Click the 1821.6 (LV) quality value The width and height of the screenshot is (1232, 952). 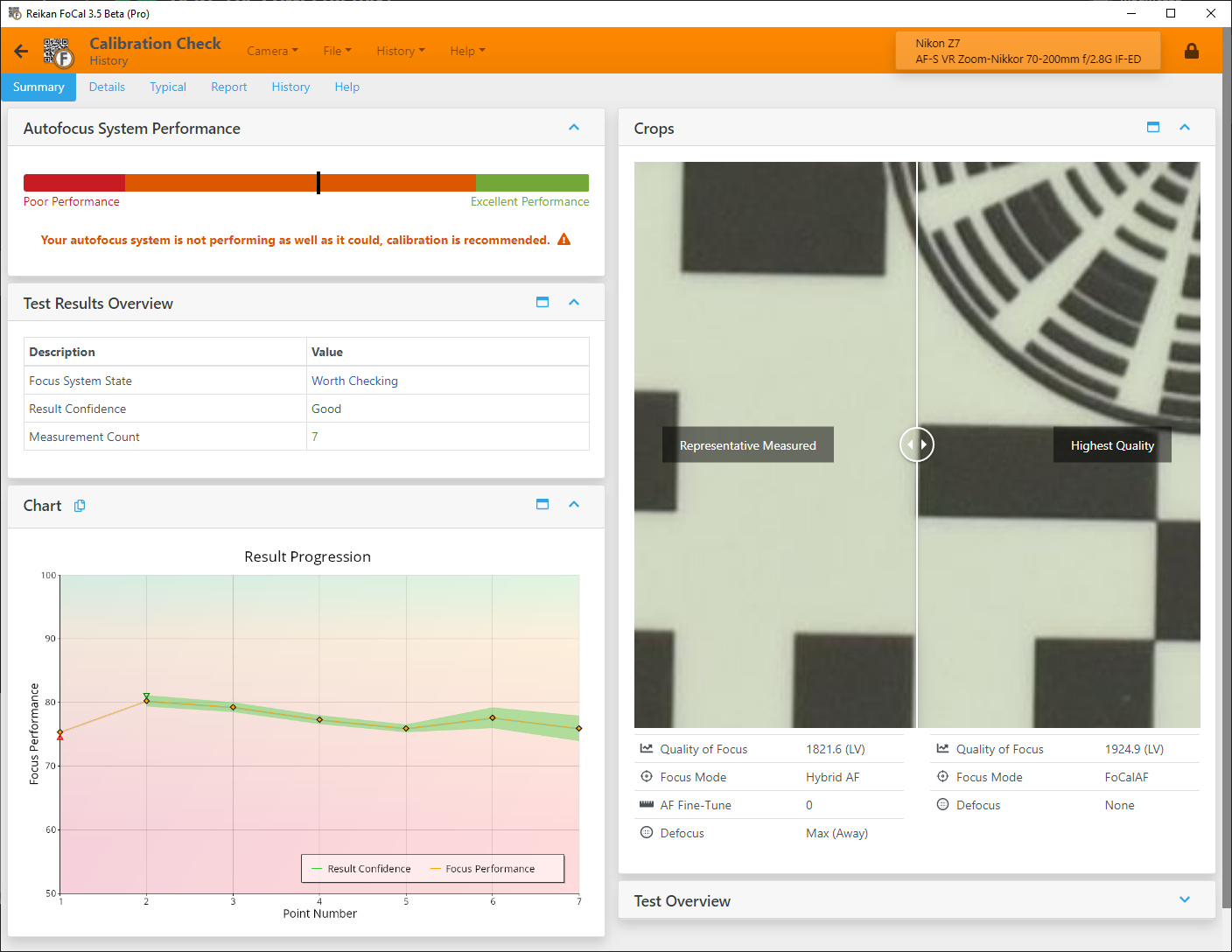pyautogui.click(x=836, y=749)
